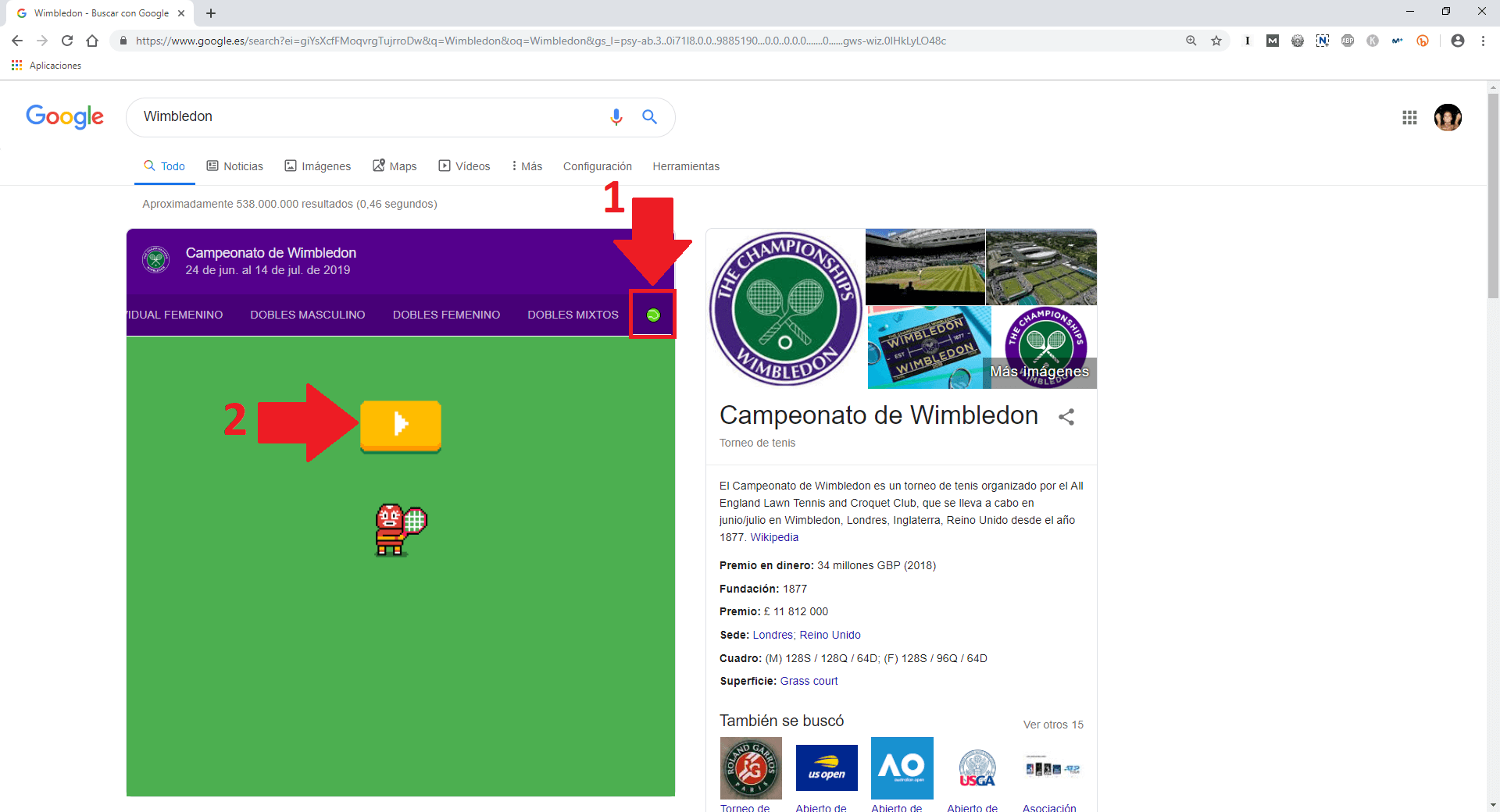
Task: Click the Chrome profile icon in toolbar
Action: pos(1458,41)
